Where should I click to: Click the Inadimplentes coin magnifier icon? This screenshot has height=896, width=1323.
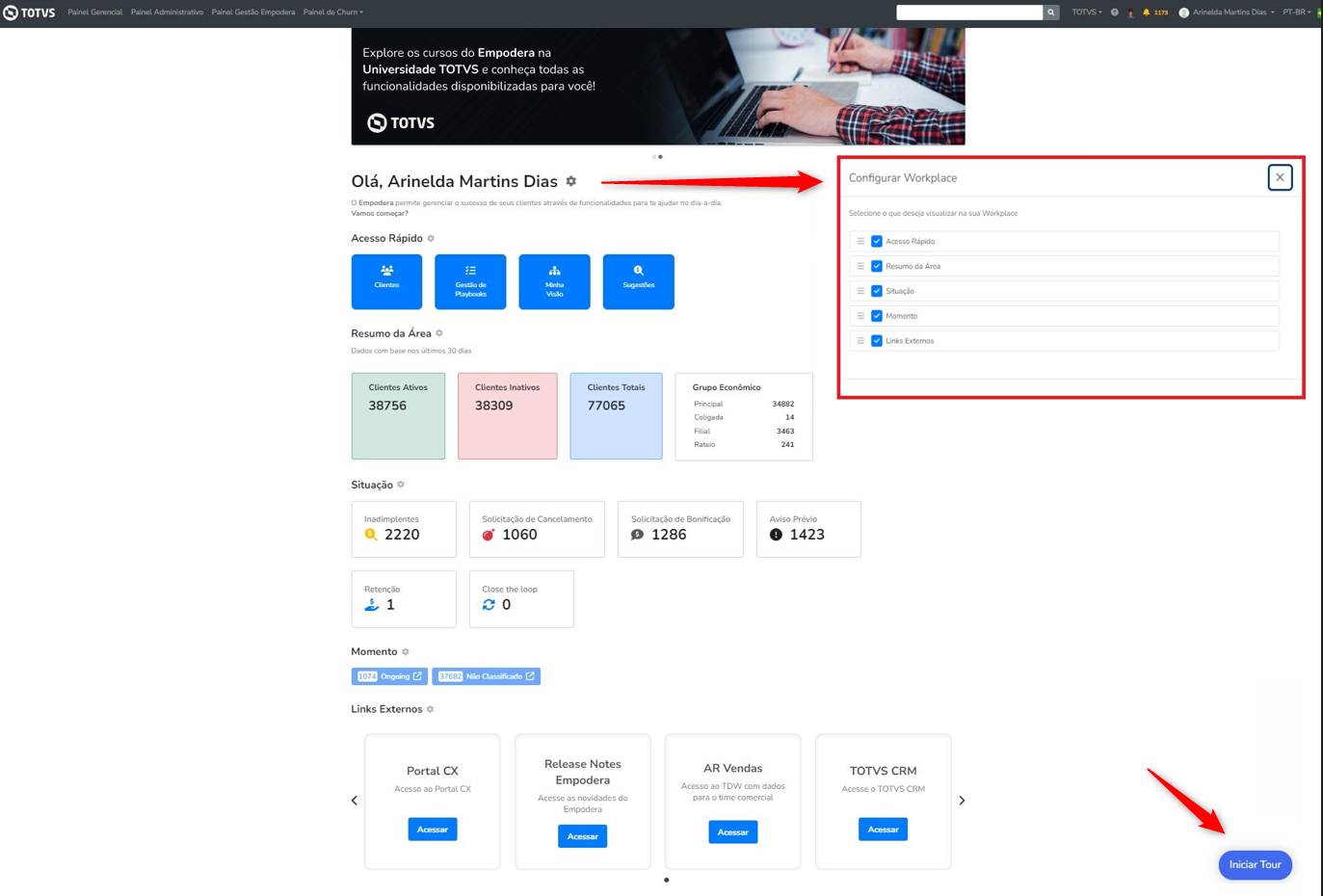371,535
